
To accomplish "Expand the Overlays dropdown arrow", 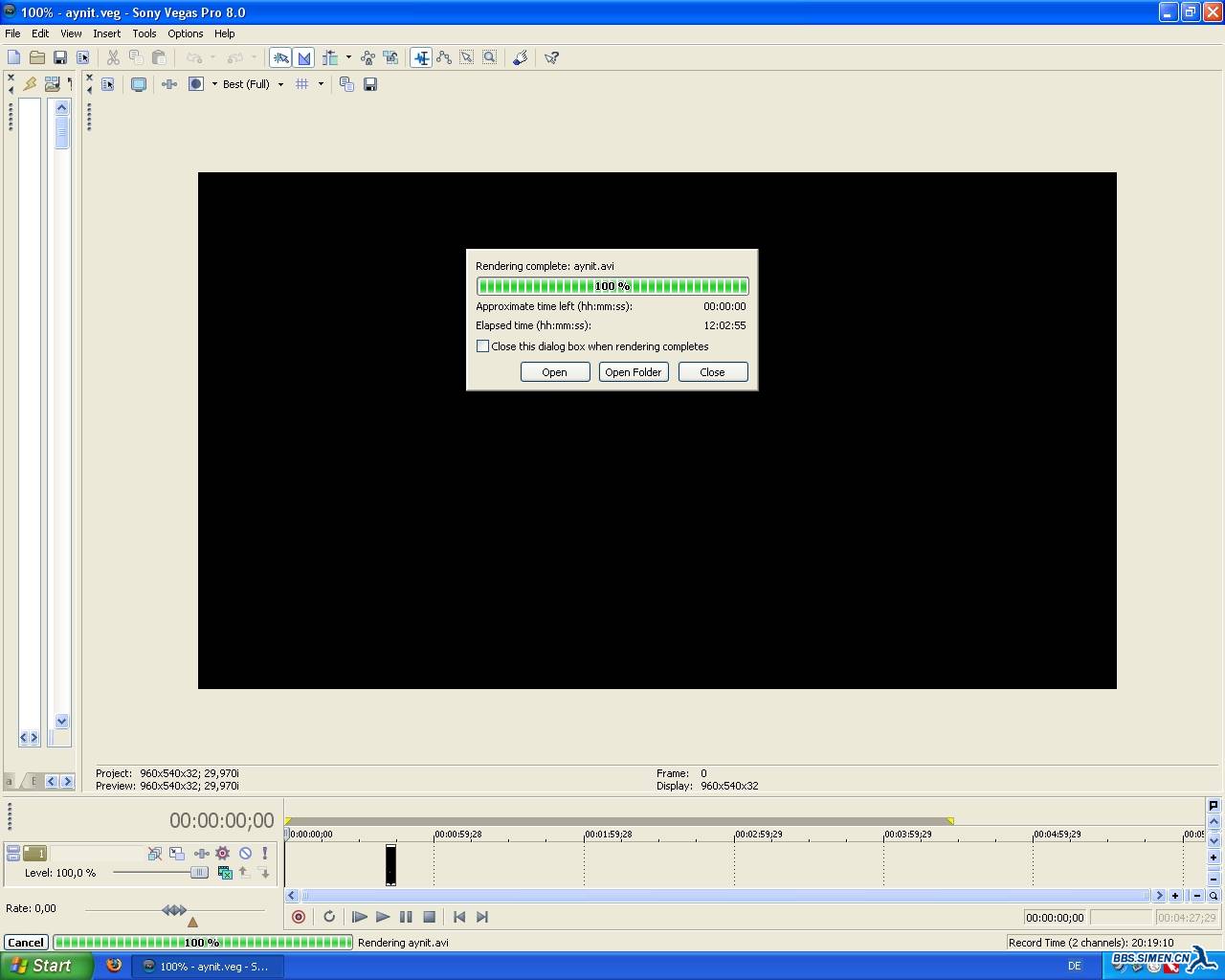I will 321,84.
